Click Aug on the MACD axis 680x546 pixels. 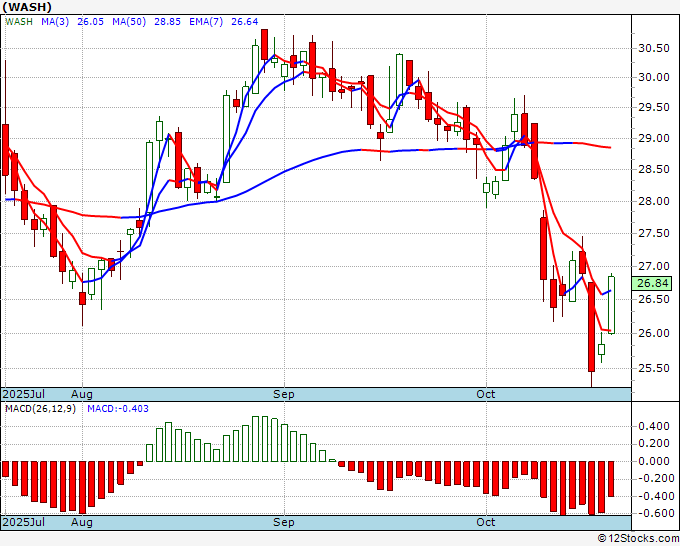point(82,522)
